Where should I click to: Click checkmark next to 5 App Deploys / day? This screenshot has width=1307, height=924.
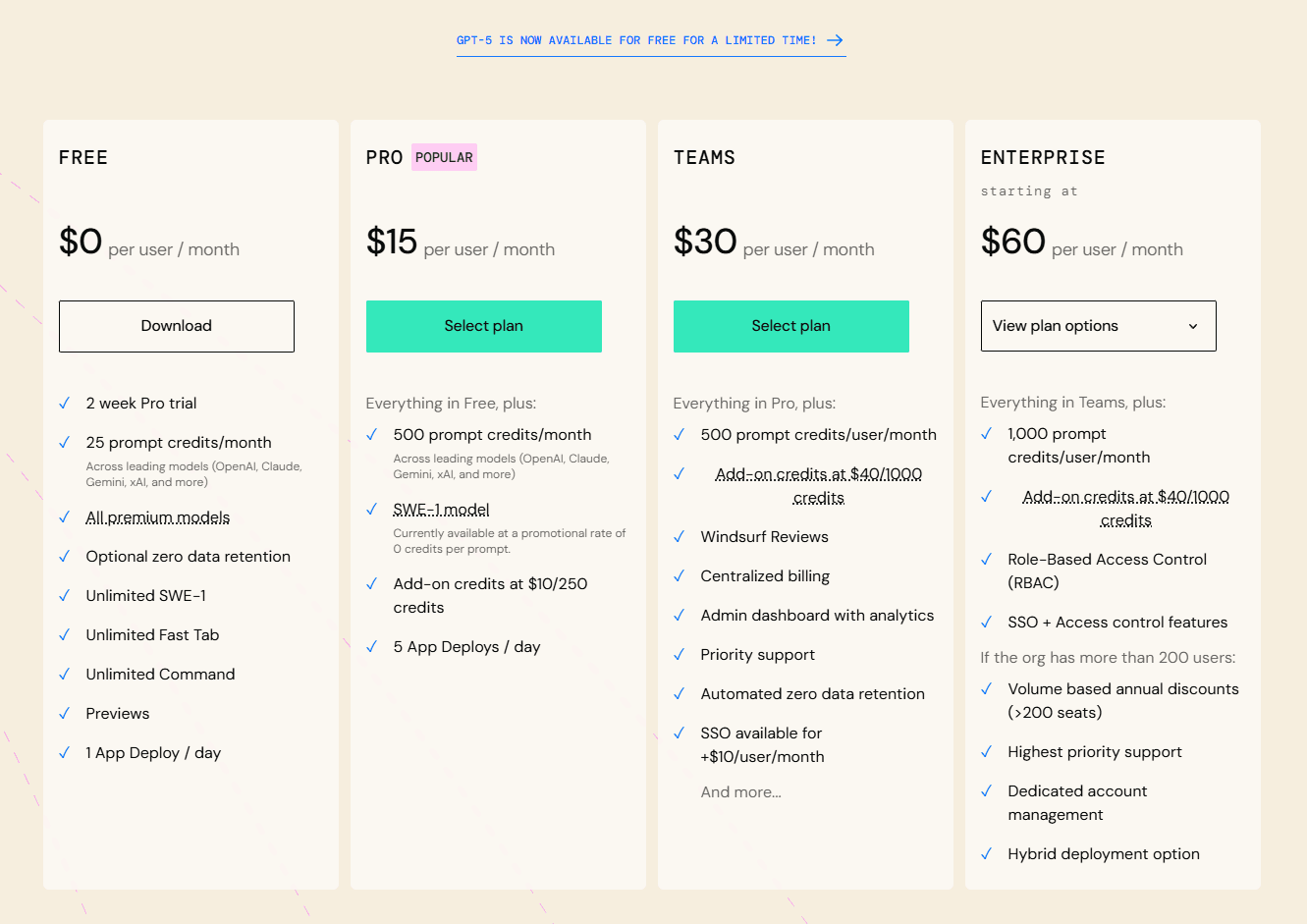click(x=371, y=646)
